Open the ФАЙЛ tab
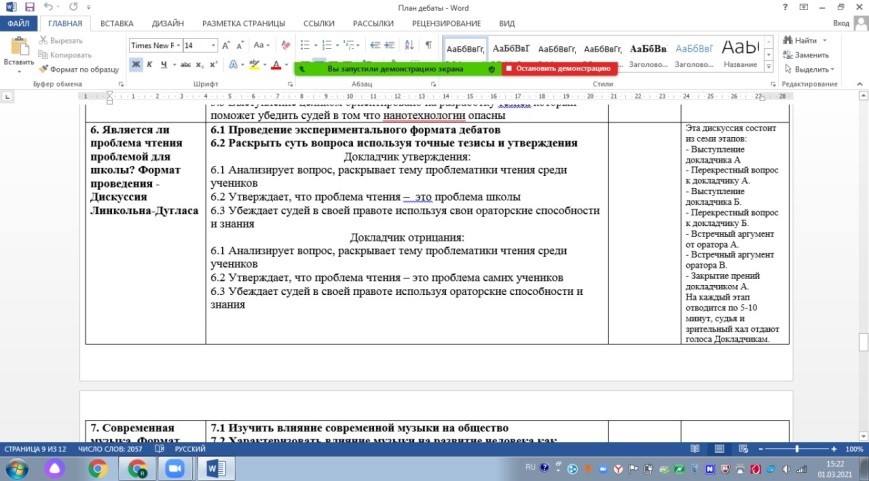 pos(18,23)
